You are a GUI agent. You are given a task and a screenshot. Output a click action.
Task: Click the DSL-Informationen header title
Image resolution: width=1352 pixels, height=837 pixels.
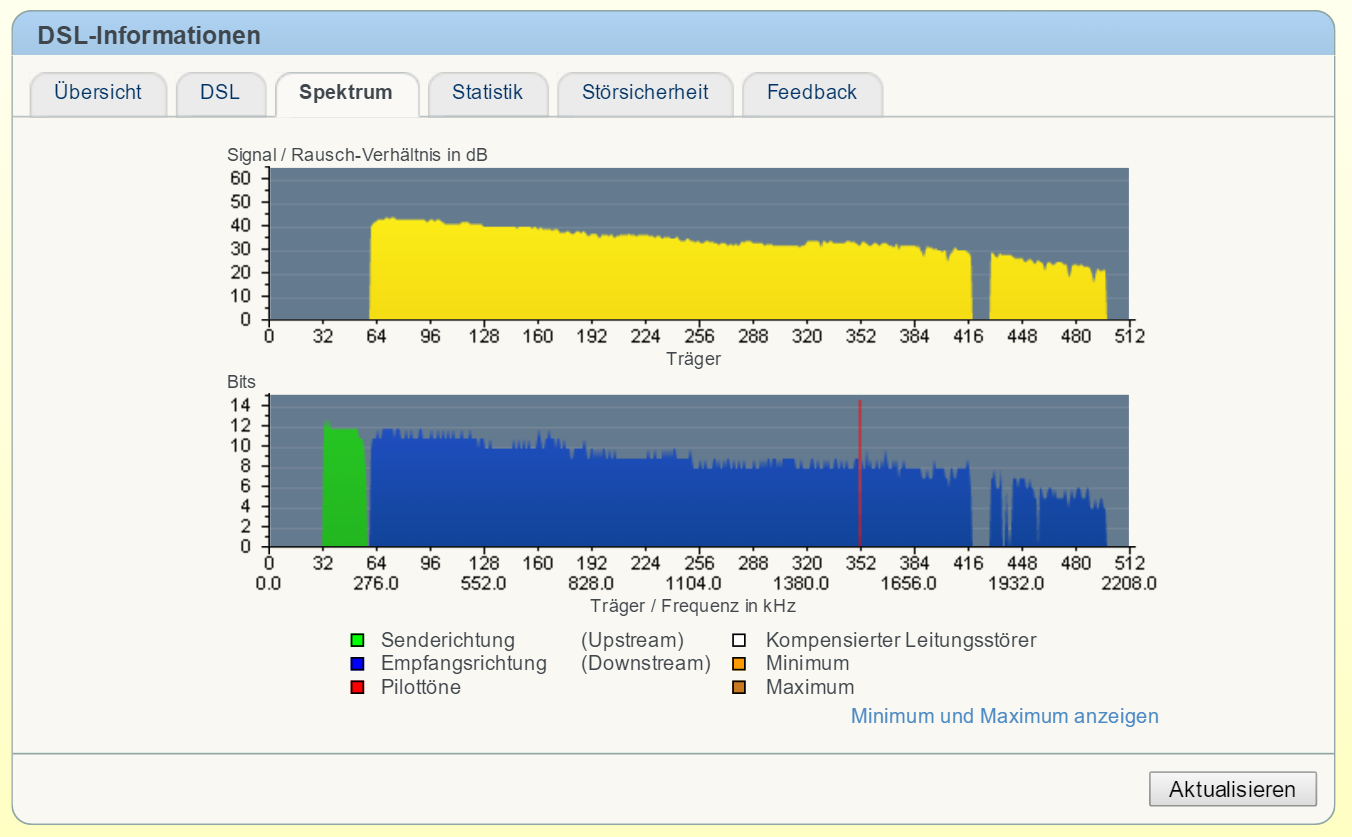pyautogui.click(x=149, y=36)
